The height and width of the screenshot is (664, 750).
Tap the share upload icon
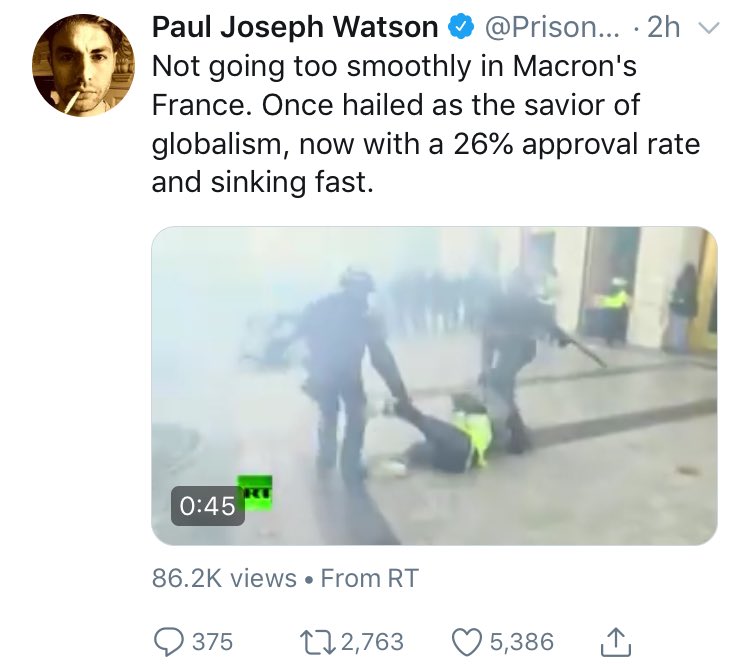[x=616, y=642]
